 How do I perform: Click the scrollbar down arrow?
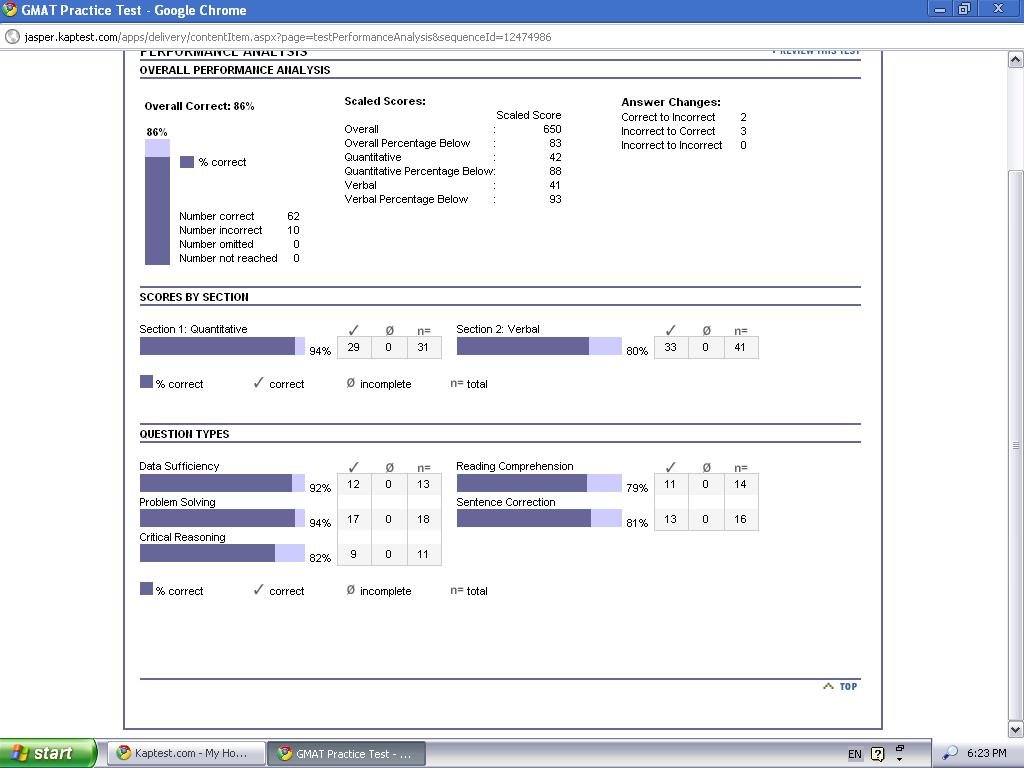tap(1015, 729)
